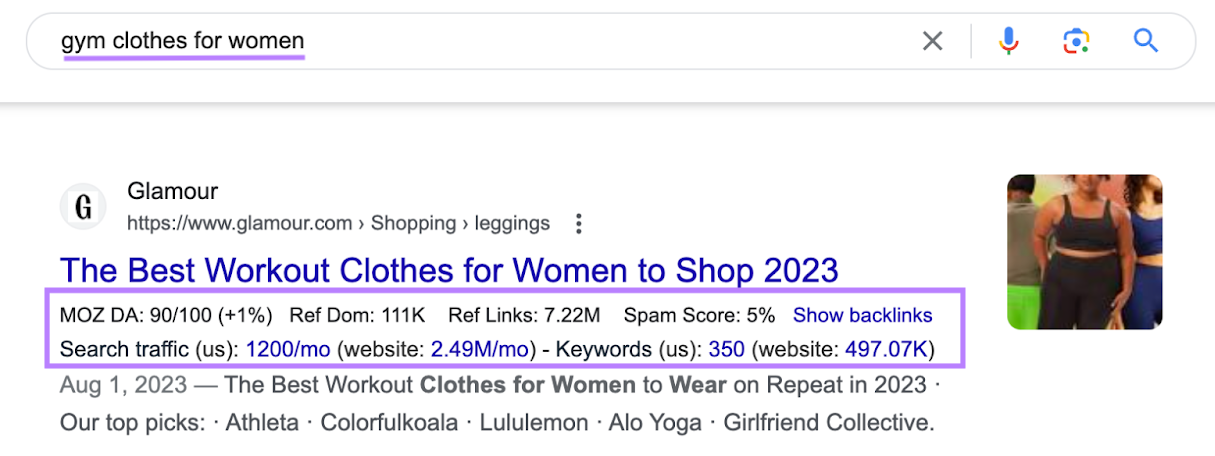Start voice search with the microphone icon

[1008, 41]
